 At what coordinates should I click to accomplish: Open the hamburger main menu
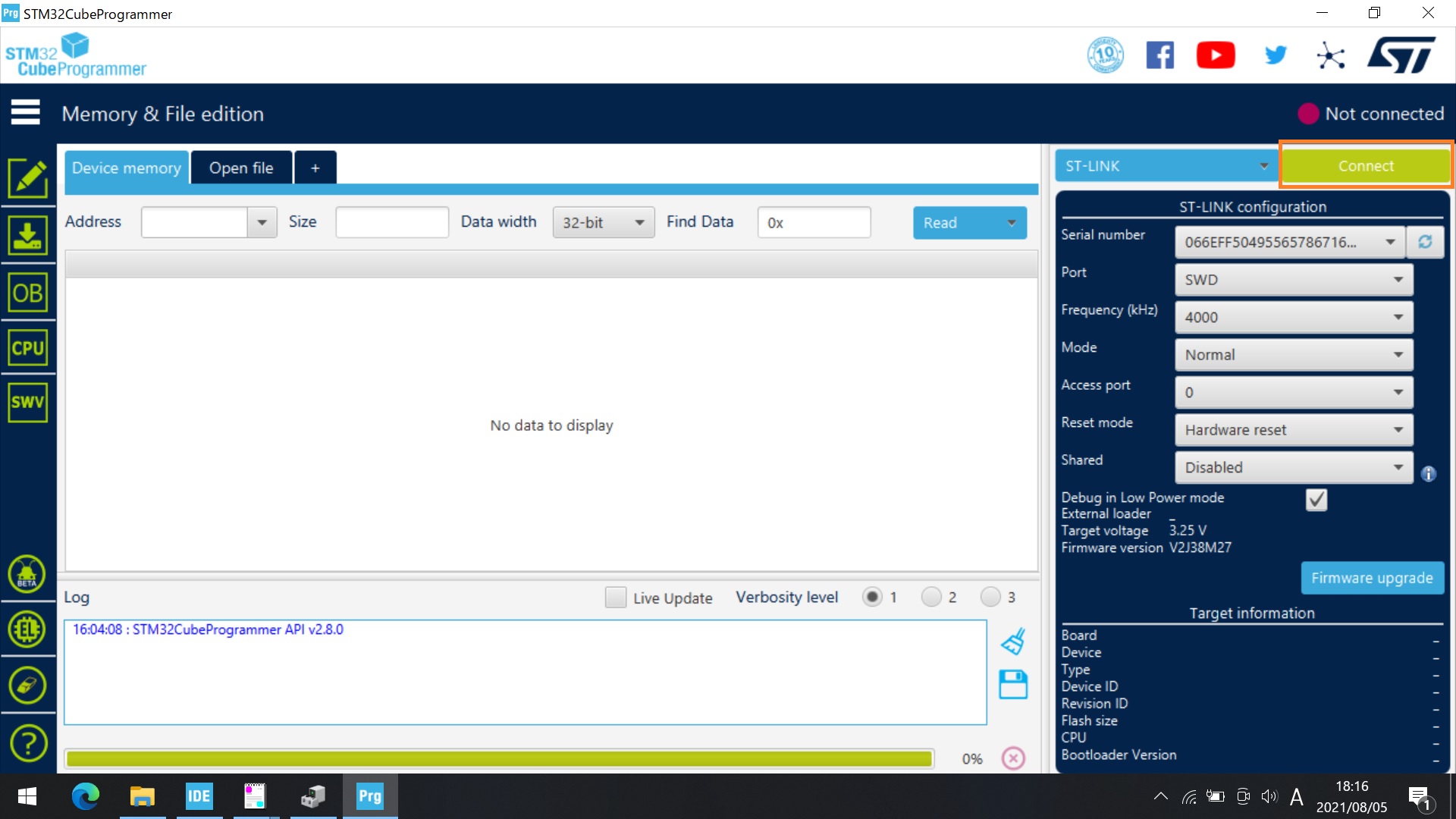(x=25, y=112)
